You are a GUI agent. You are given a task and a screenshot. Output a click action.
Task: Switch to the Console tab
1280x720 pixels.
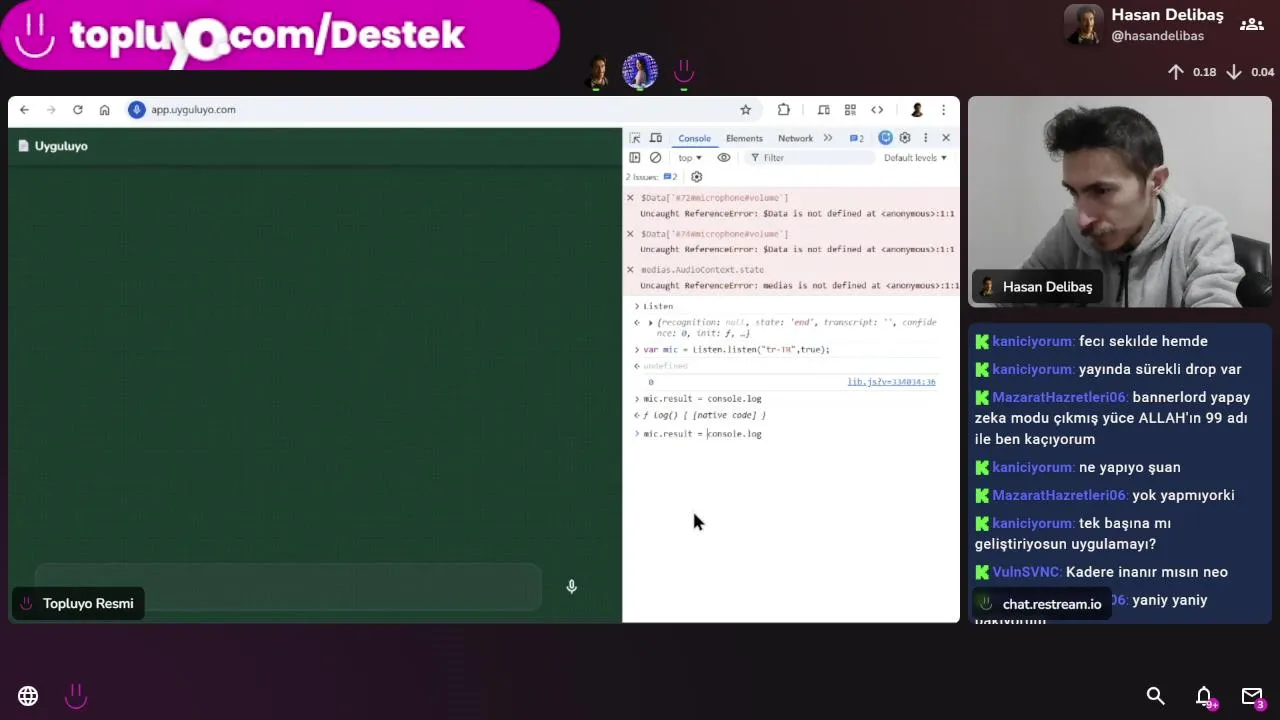[x=694, y=138]
